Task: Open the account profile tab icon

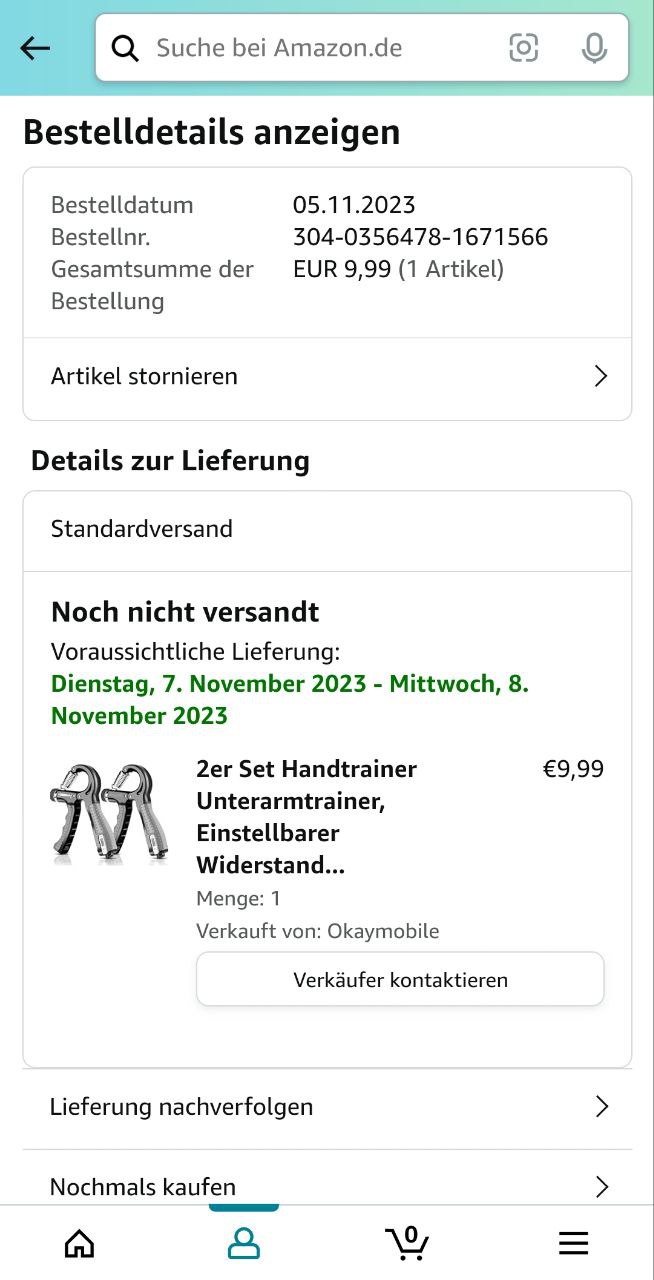Action: pyautogui.click(x=243, y=1243)
